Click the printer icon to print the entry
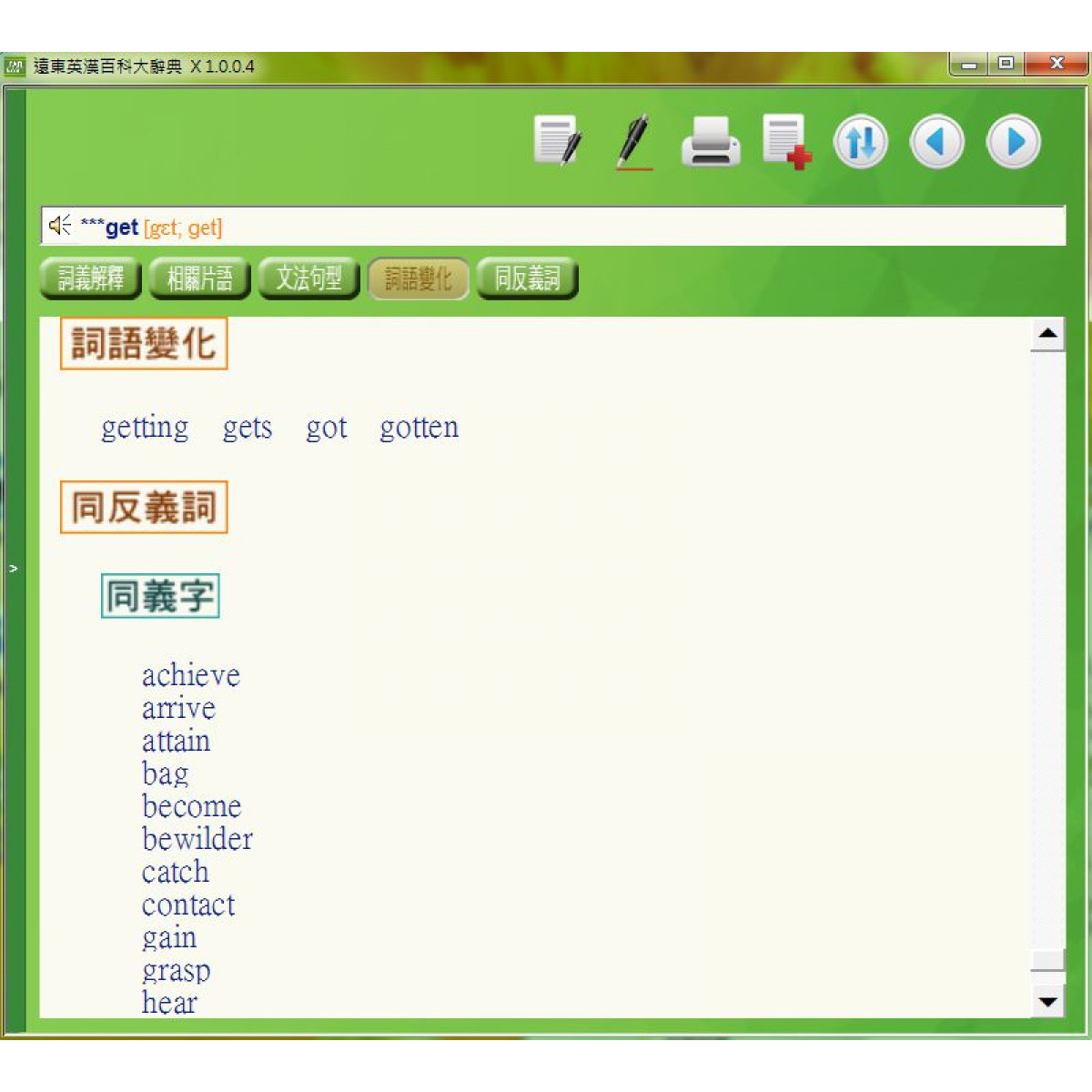Image resolution: width=1092 pixels, height=1092 pixels. click(711, 141)
